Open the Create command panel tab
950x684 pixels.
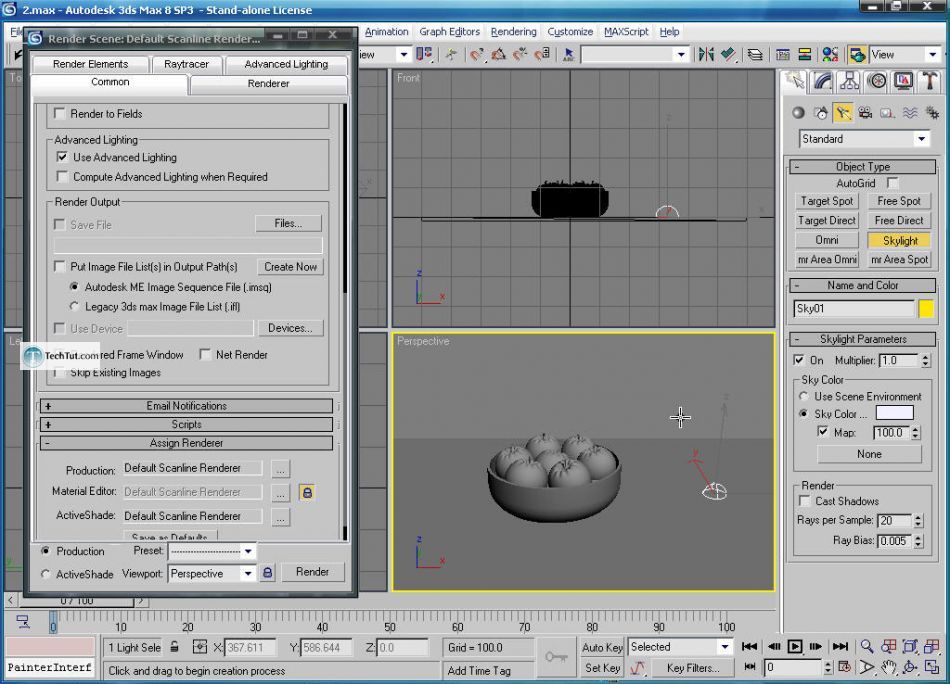tap(795, 81)
